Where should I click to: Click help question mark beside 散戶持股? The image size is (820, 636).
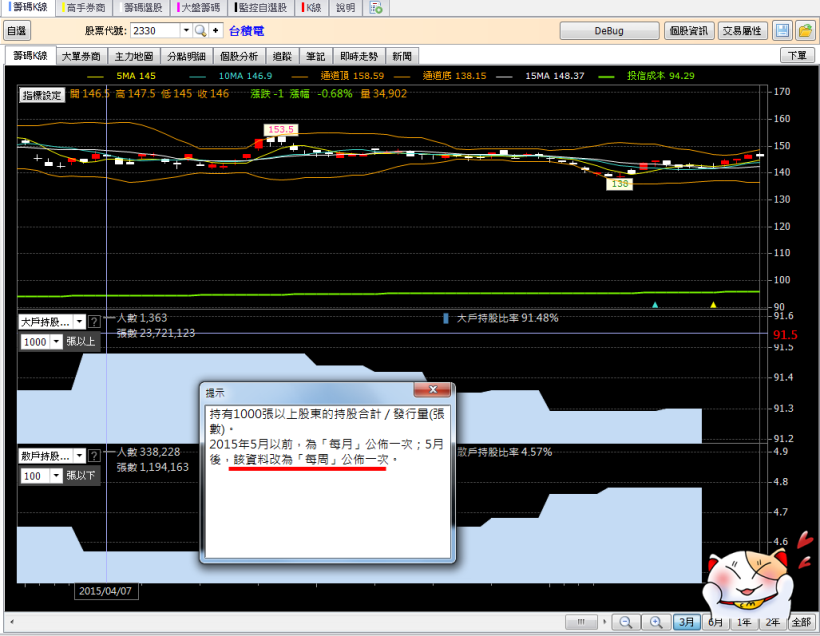(x=94, y=455)
